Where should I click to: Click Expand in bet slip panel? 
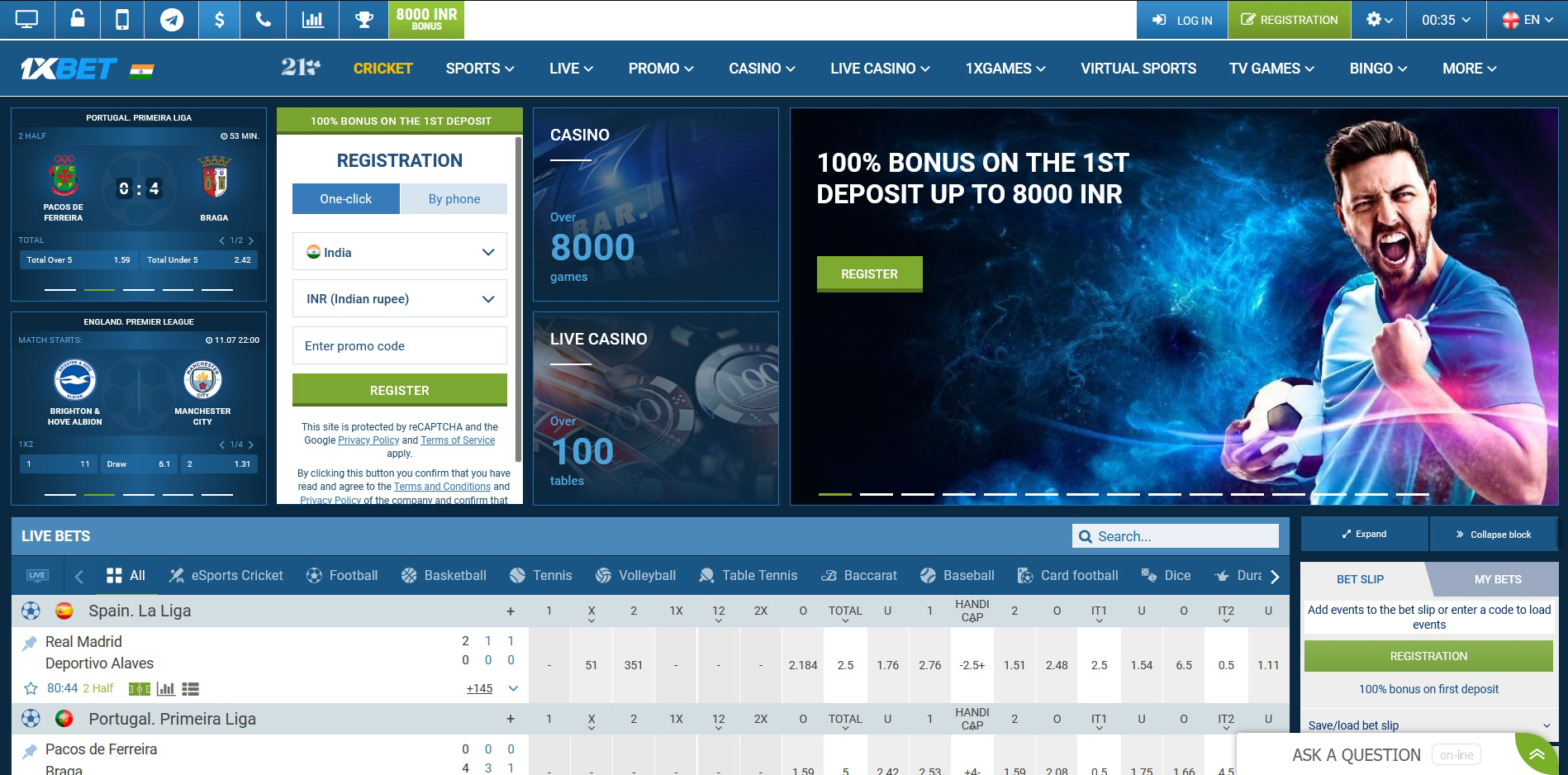tap(1365, 534)
